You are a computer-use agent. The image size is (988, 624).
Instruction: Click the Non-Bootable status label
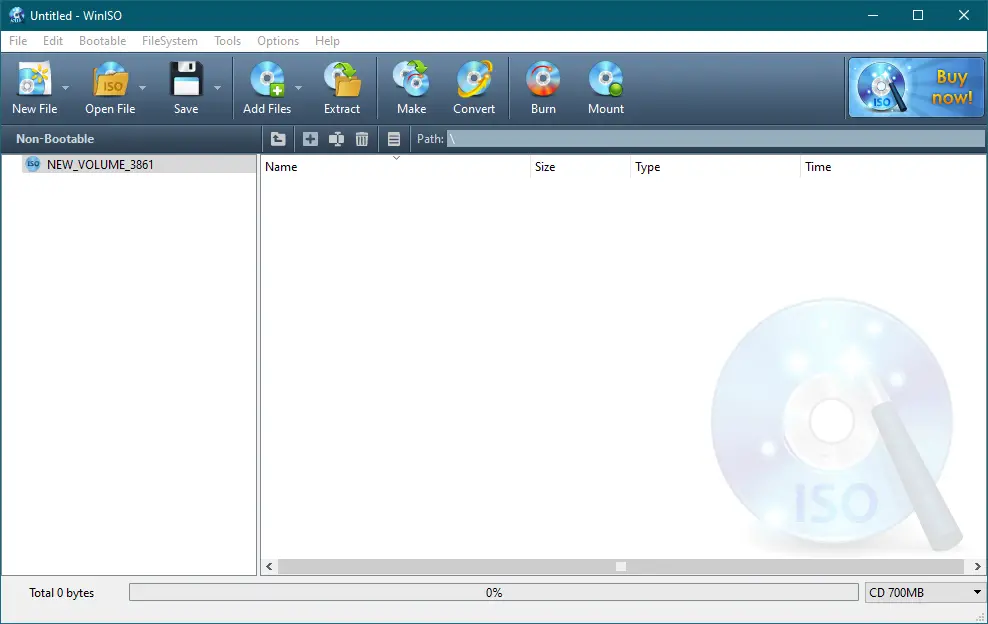tap(55, 139)
